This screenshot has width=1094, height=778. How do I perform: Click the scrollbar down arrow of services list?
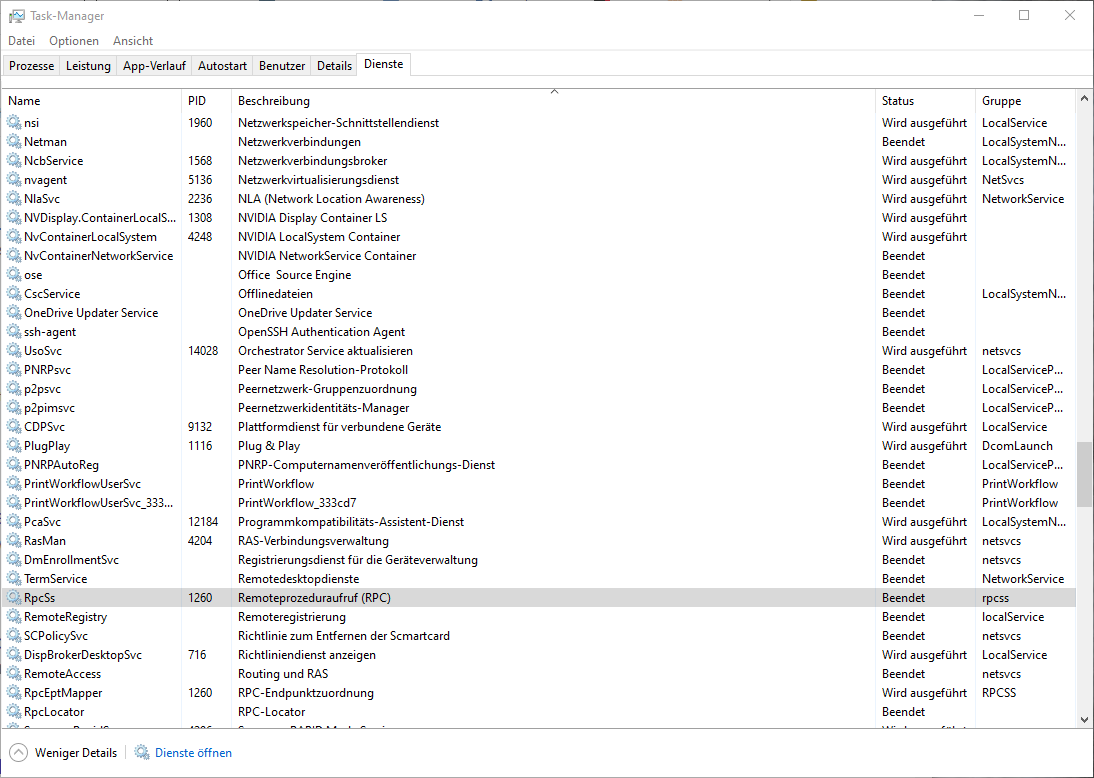click(1084, 719)
